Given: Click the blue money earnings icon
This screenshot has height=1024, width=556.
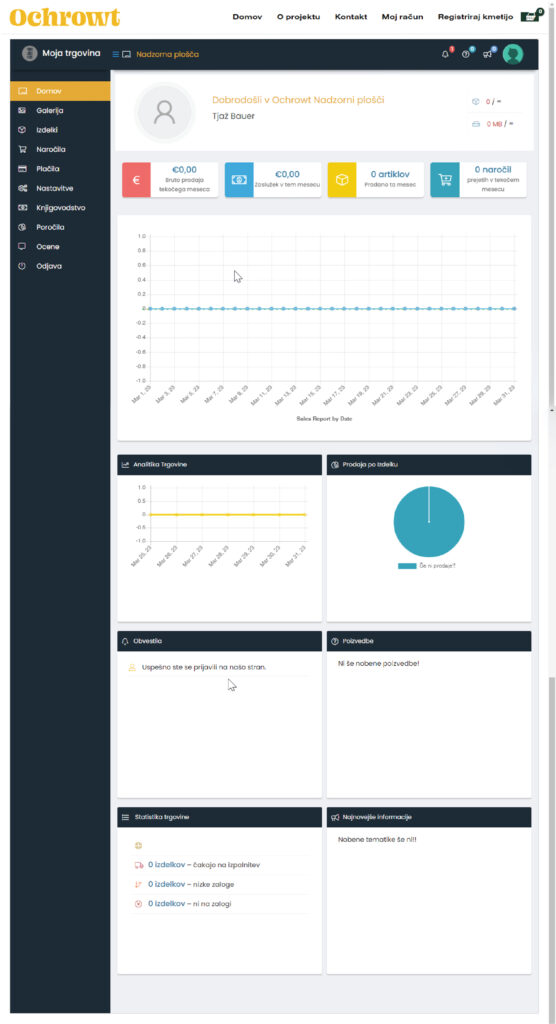Looking at the screenshot, I should [239, 180].
